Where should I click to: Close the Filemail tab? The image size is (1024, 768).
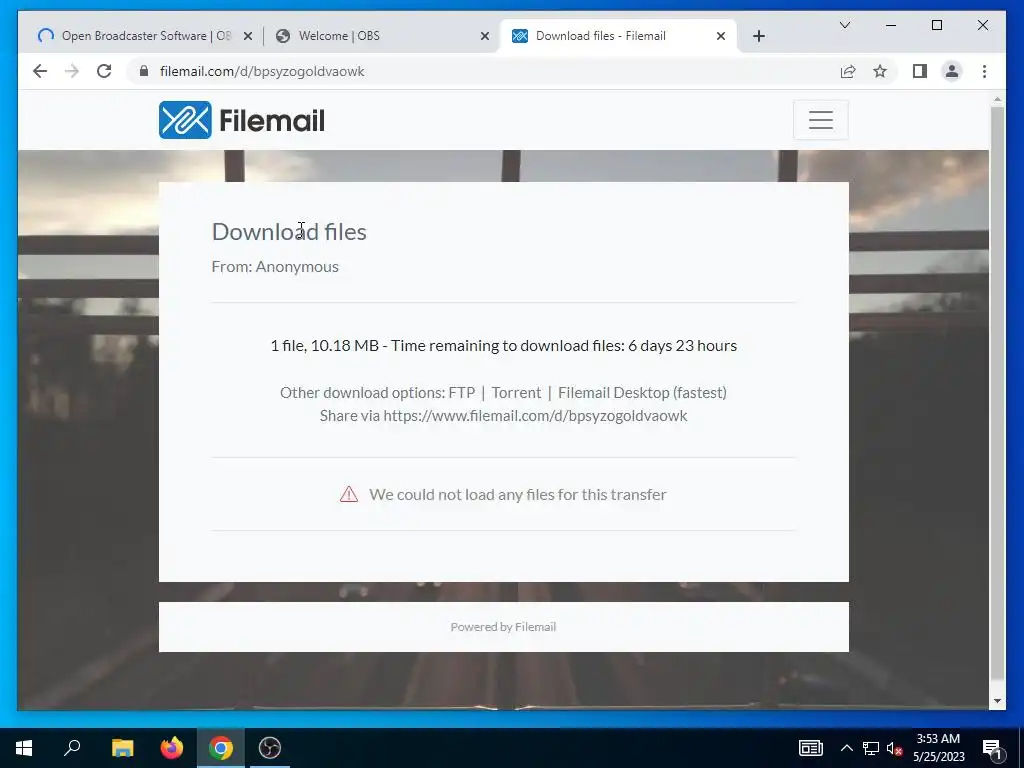pos(721,36)
